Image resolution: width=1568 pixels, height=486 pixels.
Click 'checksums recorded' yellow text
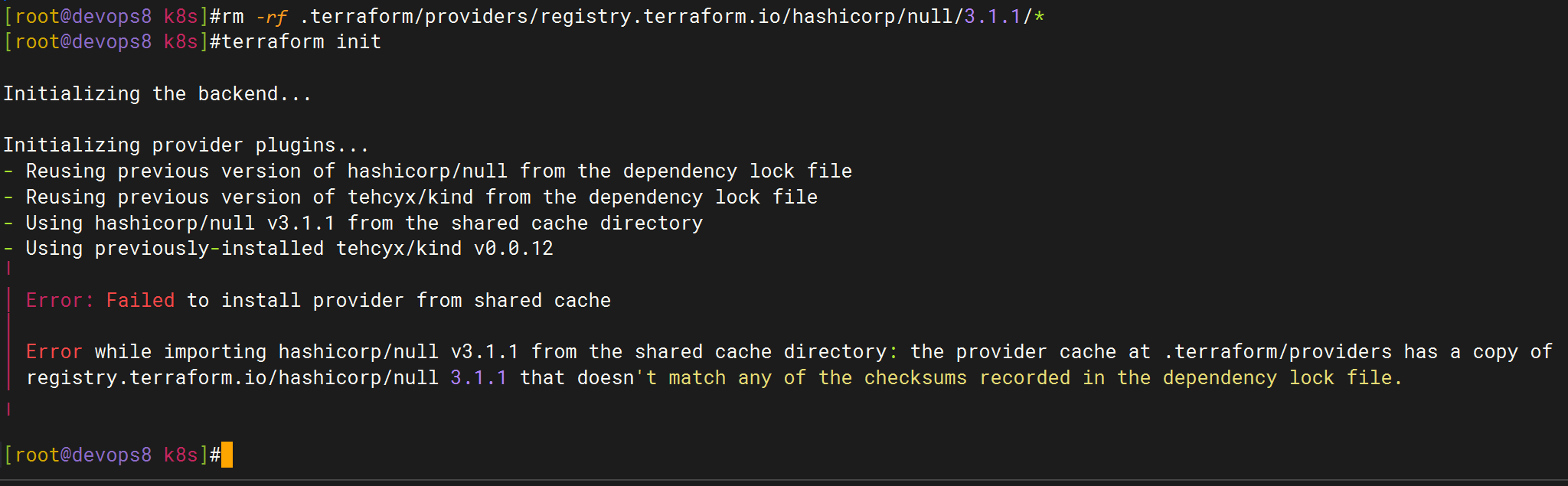click(x=968, y=377)
